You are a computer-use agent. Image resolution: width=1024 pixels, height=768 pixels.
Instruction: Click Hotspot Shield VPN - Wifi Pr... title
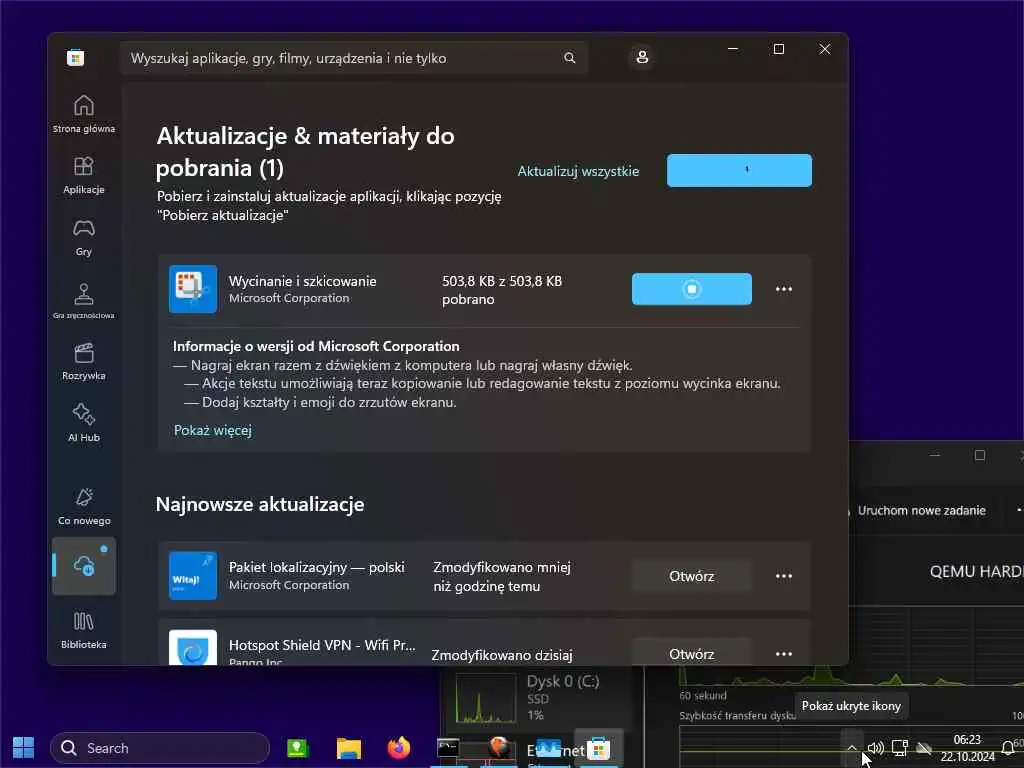click(x=322, y=645)
